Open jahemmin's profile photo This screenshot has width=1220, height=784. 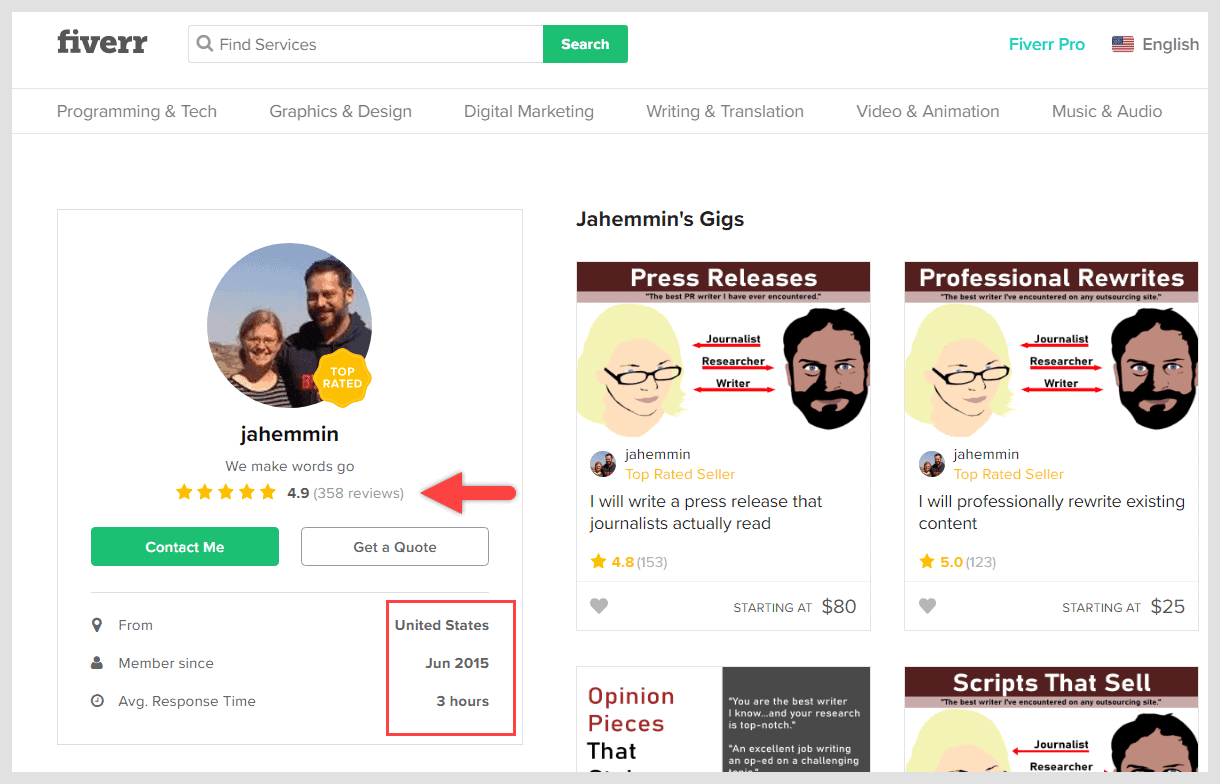click(x=289, y=325)
